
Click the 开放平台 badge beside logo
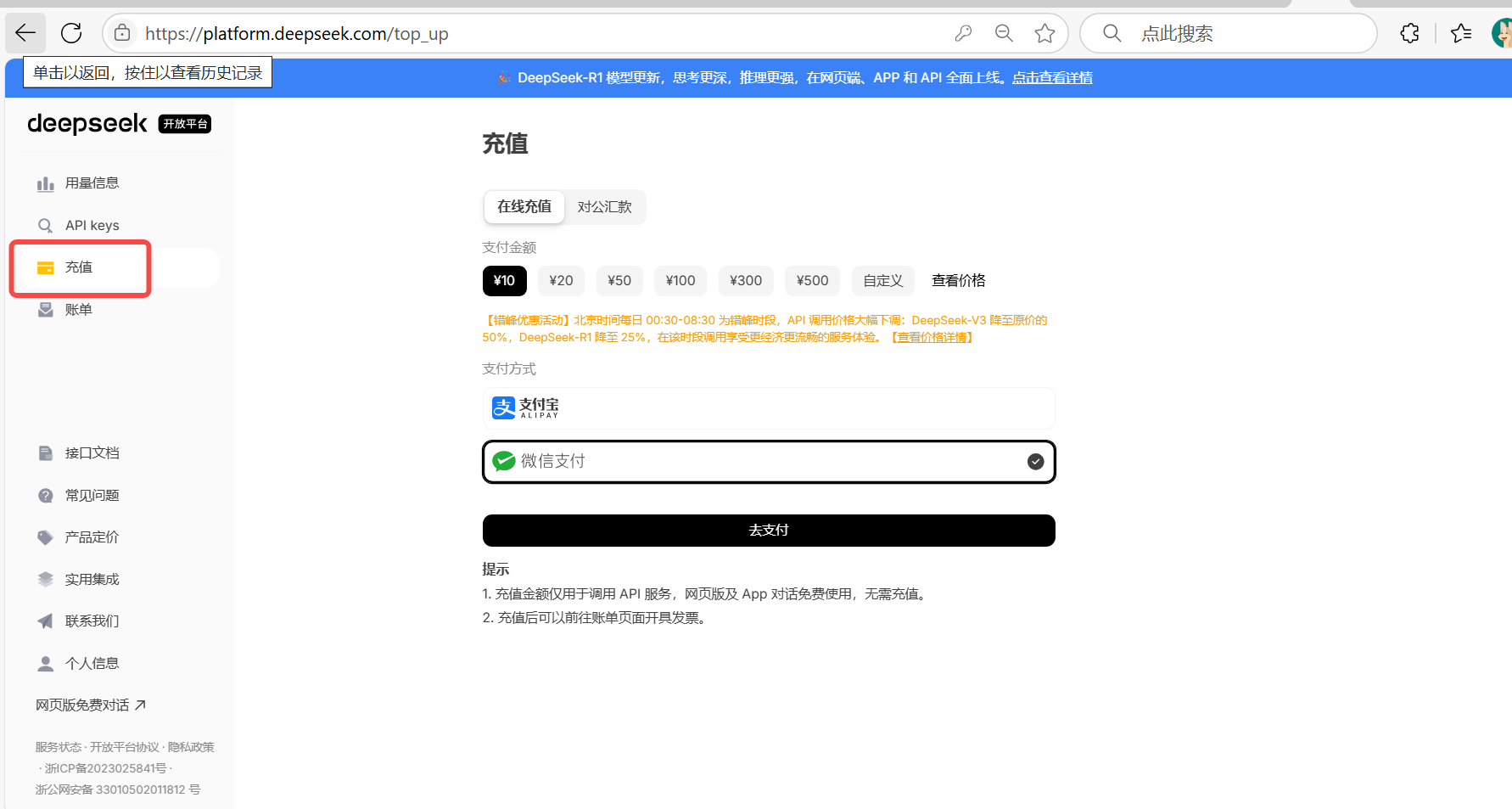(185, 124)
